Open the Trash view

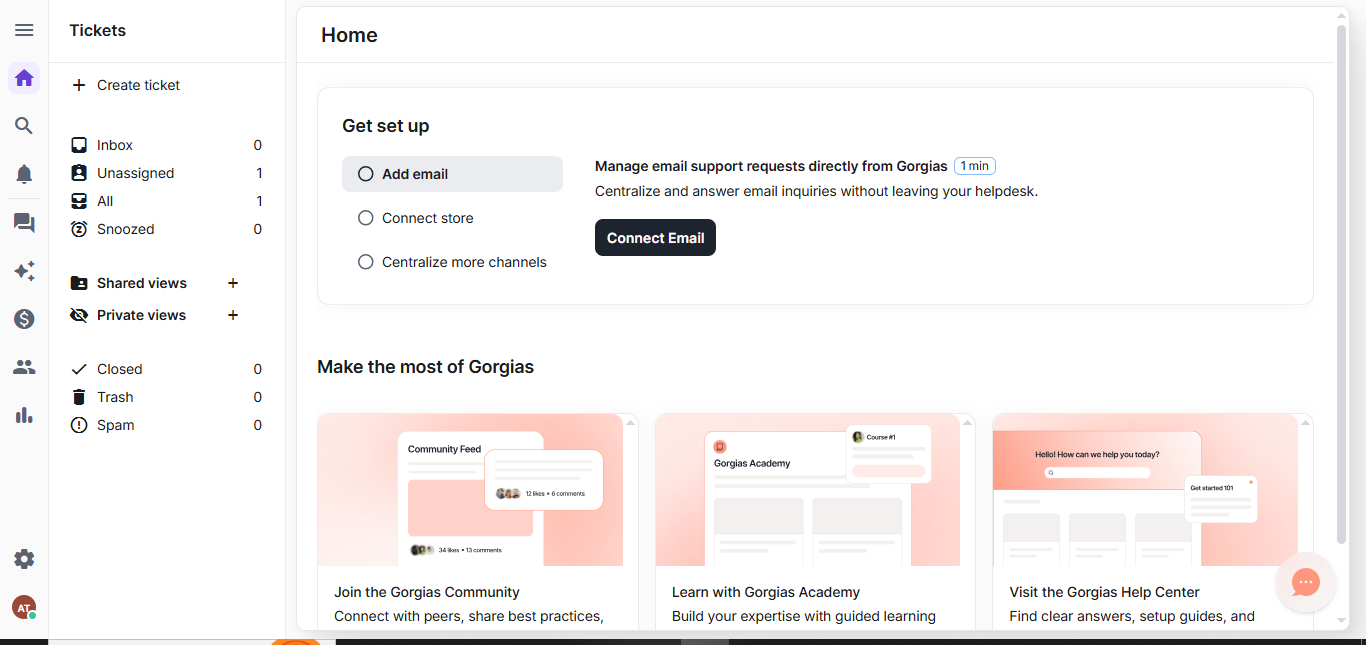(x=167, y=397)
